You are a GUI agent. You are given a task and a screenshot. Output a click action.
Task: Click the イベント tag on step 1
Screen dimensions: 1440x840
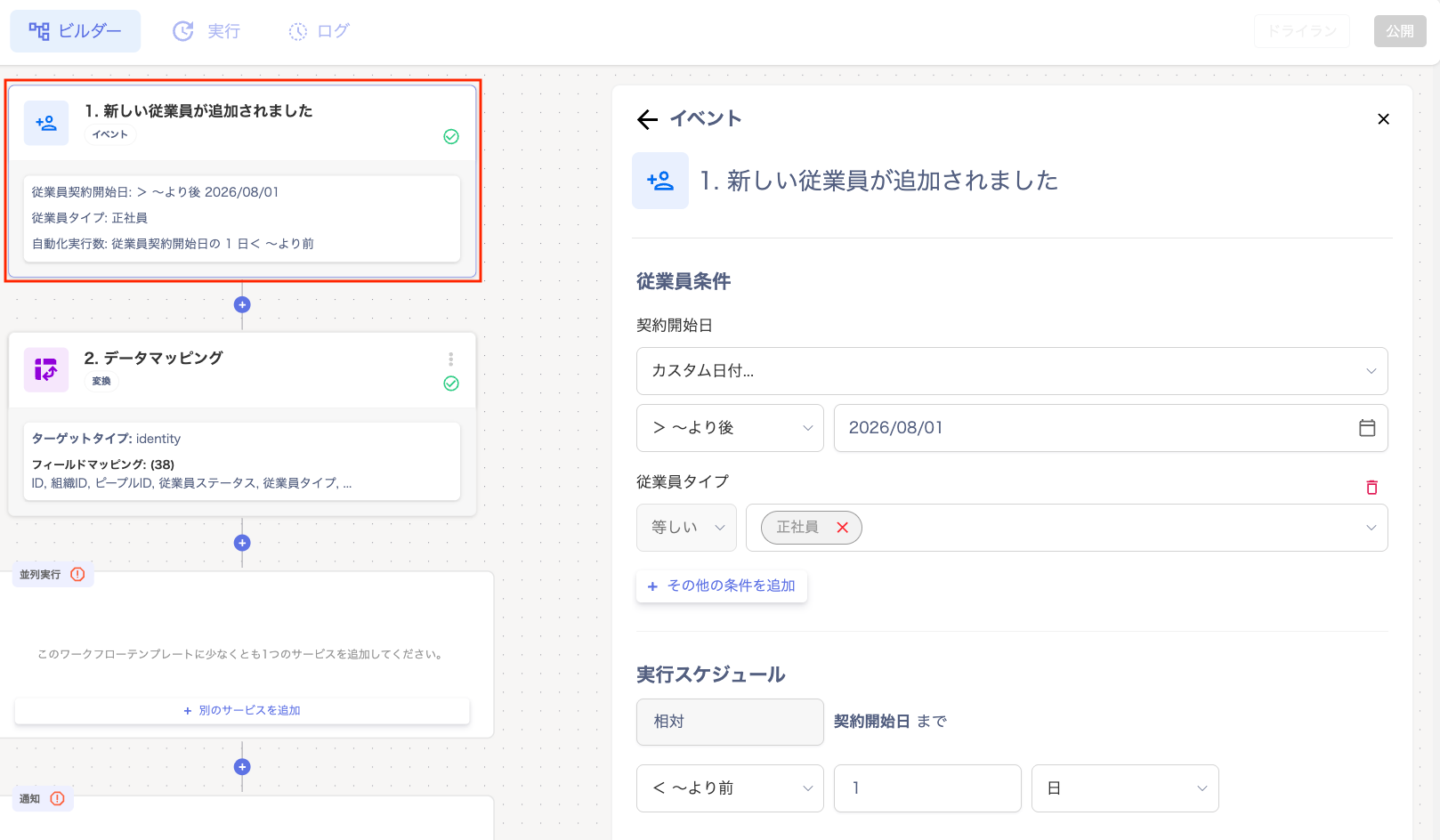click(110, 134)
